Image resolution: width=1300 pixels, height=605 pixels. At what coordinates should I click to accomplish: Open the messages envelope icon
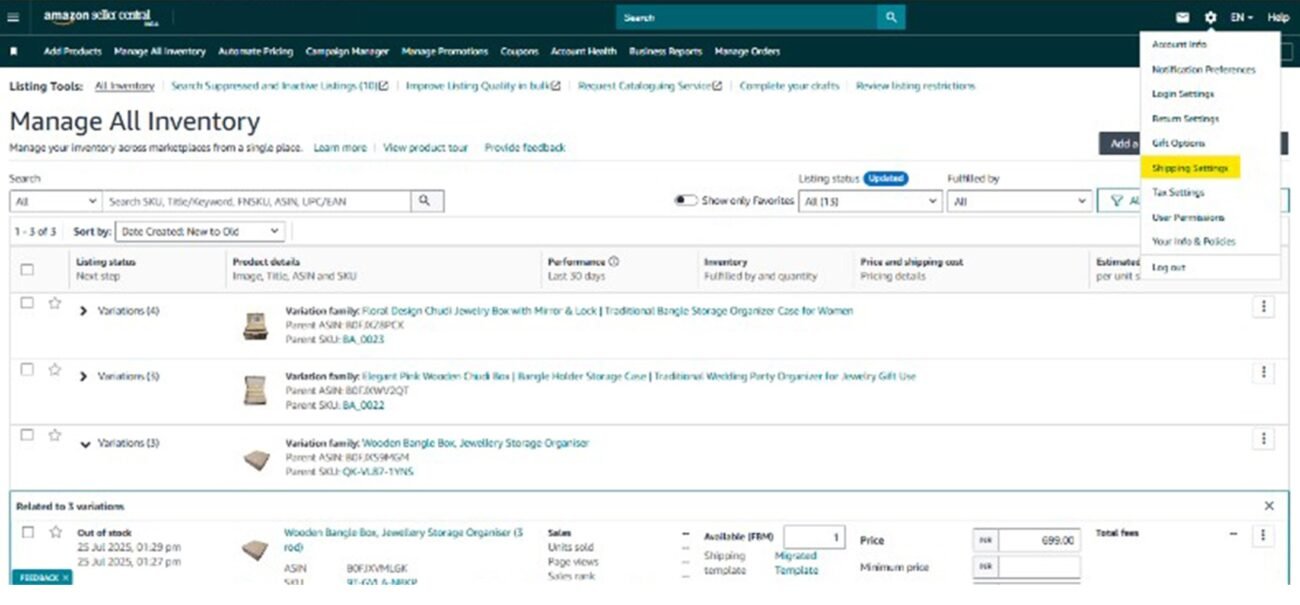(1183, 18)
